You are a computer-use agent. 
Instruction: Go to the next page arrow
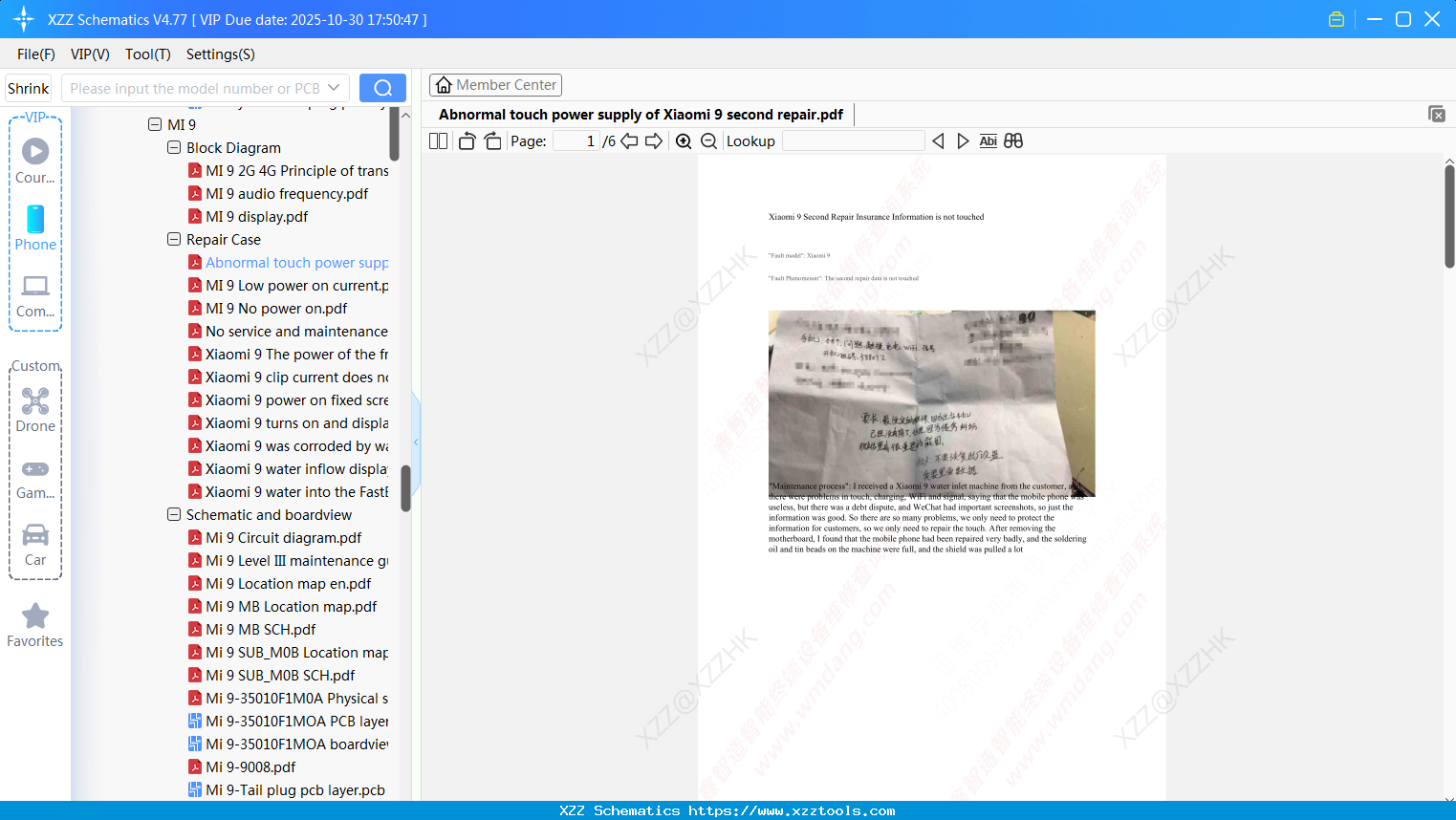654,141
